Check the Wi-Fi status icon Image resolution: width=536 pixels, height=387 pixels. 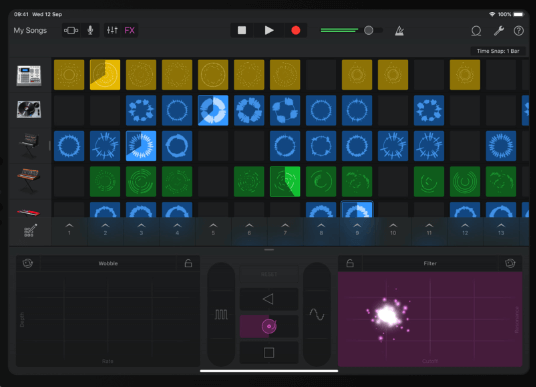click(492, 14)
